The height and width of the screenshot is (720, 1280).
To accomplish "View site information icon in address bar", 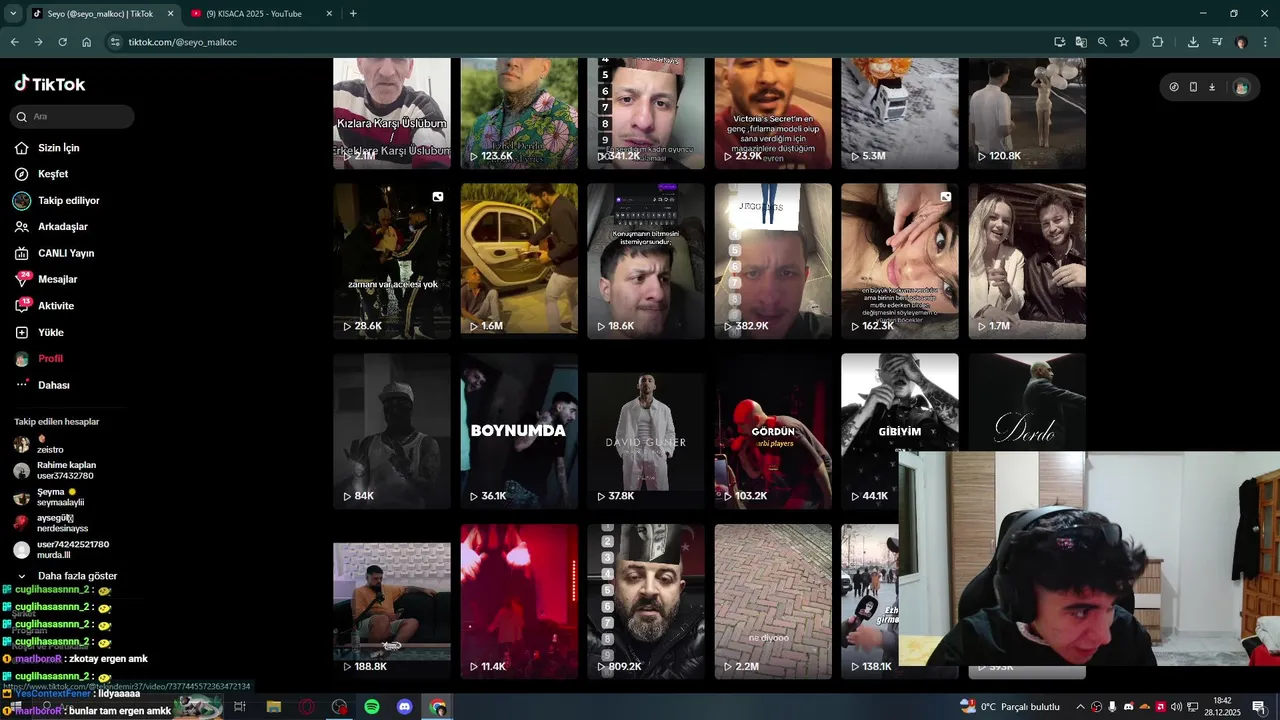I will (x=116, y=42).
